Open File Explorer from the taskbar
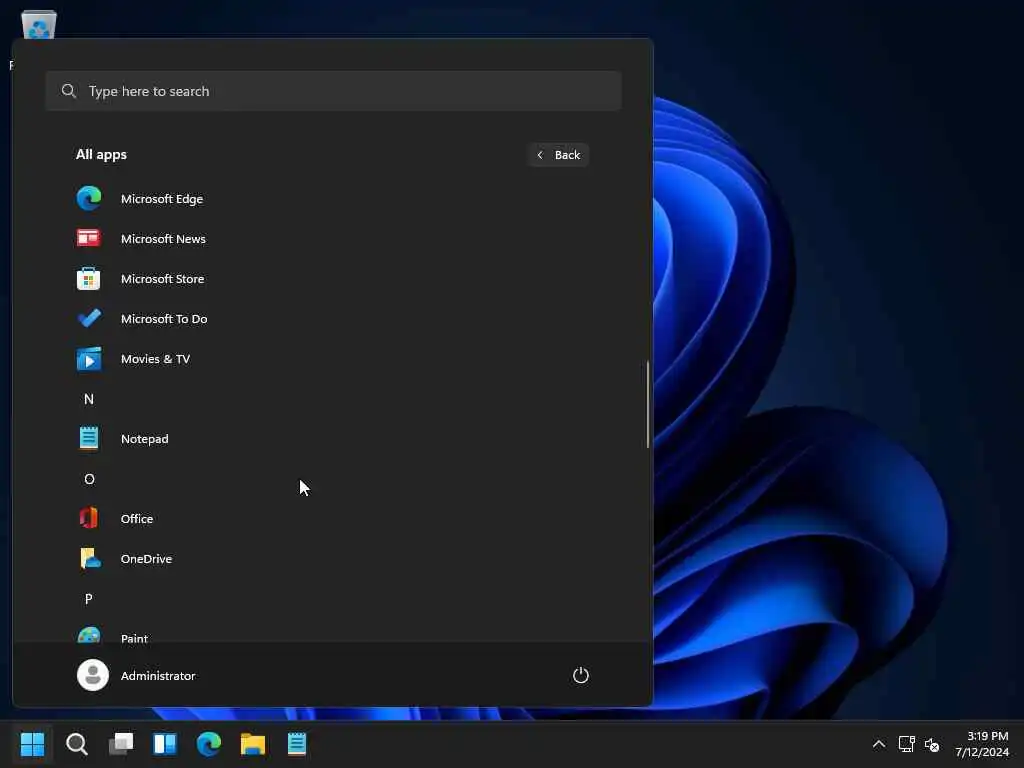Viewport: 1024px width, 768px height. [x=253, y=744]
